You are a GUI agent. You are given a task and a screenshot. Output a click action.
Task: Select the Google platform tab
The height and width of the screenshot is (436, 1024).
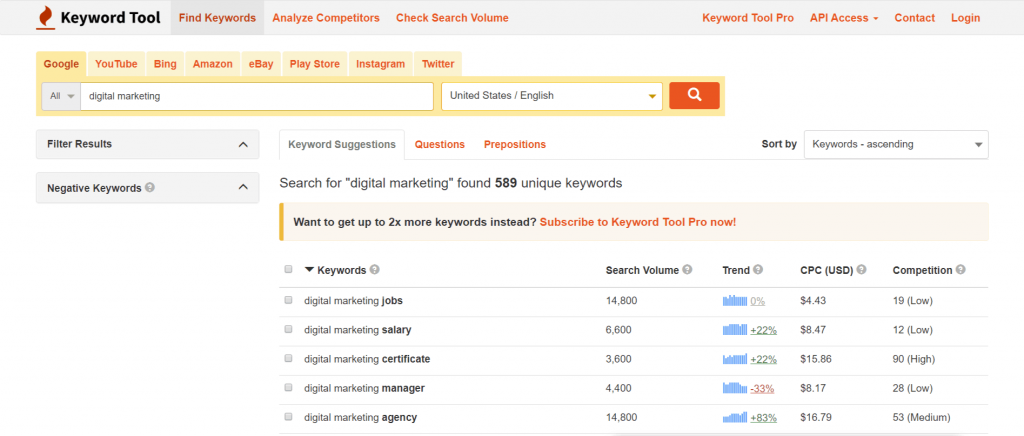point(61,64)
